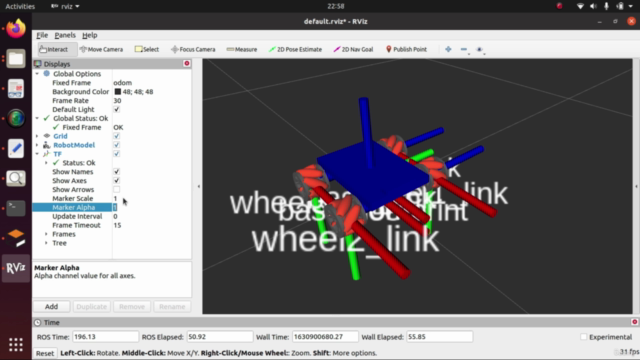Open the Background Color swatch
This screenshot has height=360, width=640.
[118, 92]
